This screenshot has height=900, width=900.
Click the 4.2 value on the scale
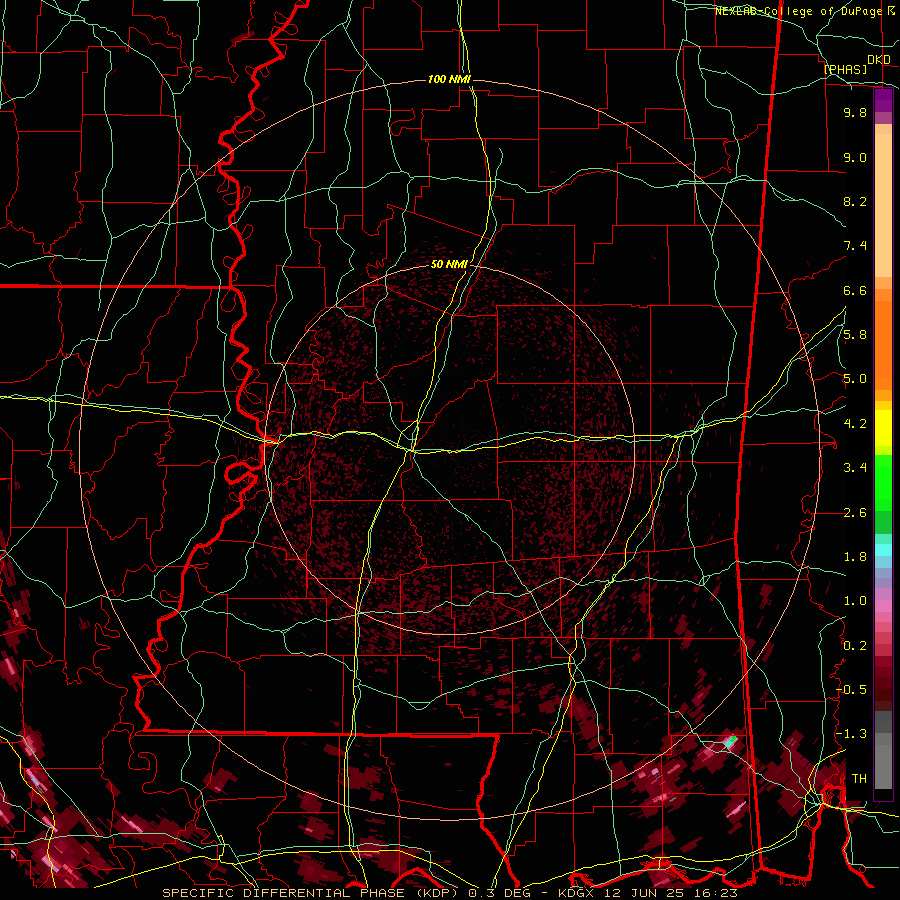click(x=855, y=424)
